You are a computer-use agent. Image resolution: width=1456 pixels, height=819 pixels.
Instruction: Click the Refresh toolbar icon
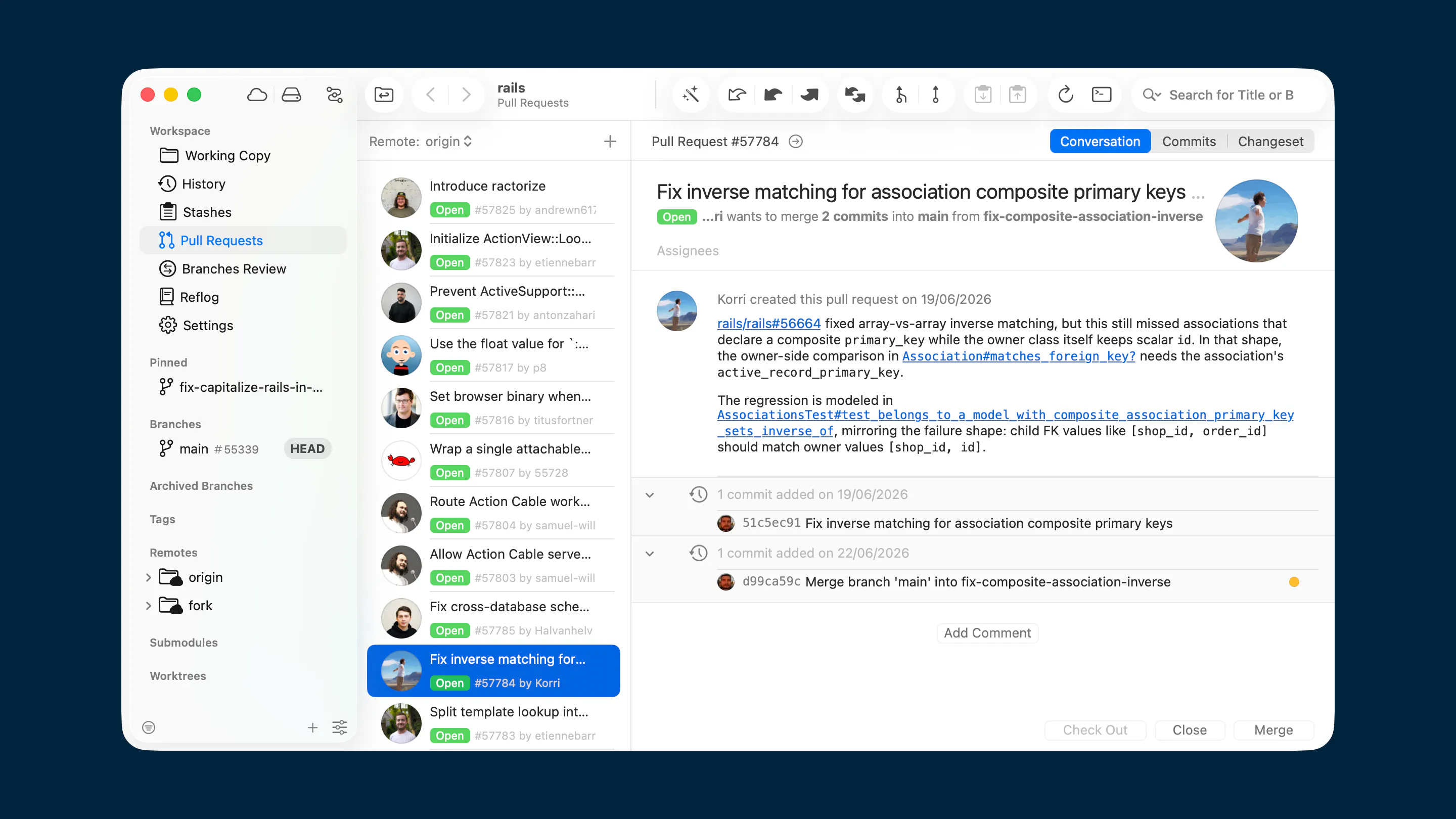coord(1065,95)
